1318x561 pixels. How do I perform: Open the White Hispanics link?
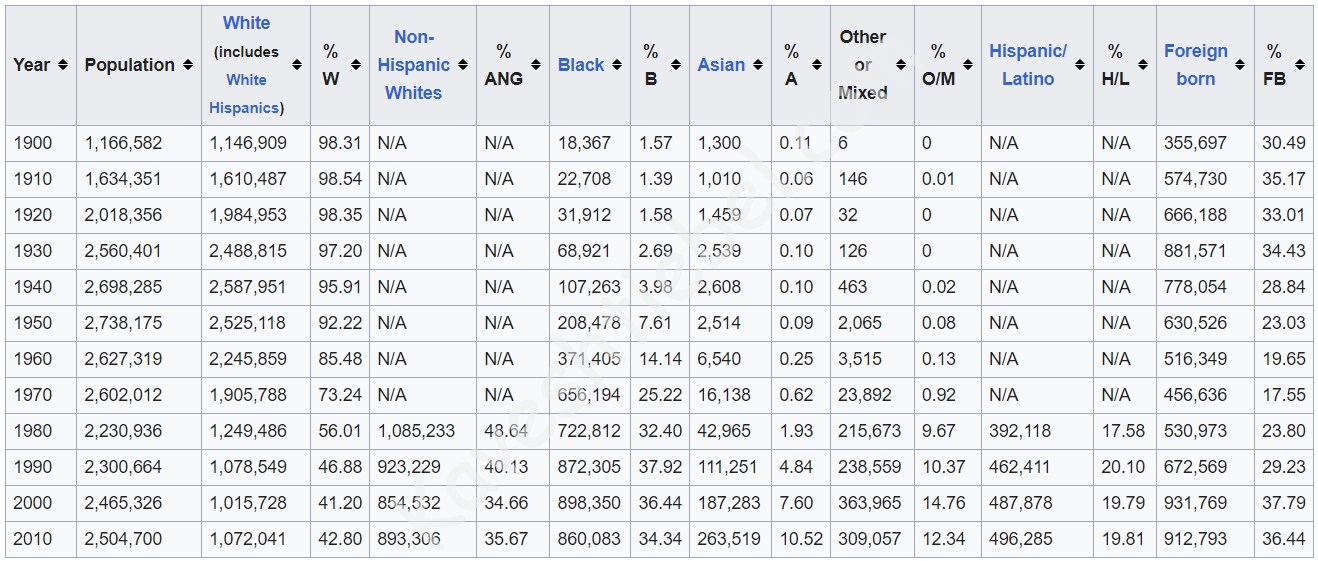246,94
